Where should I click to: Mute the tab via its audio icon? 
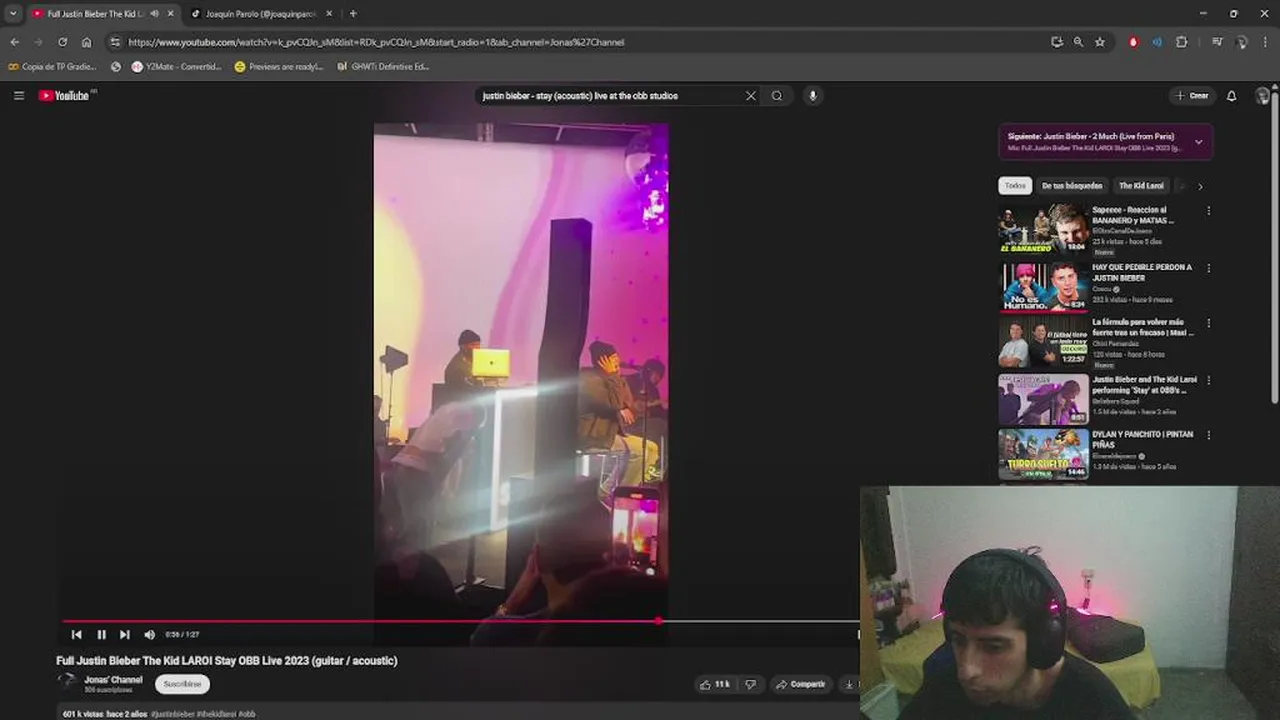154,14
